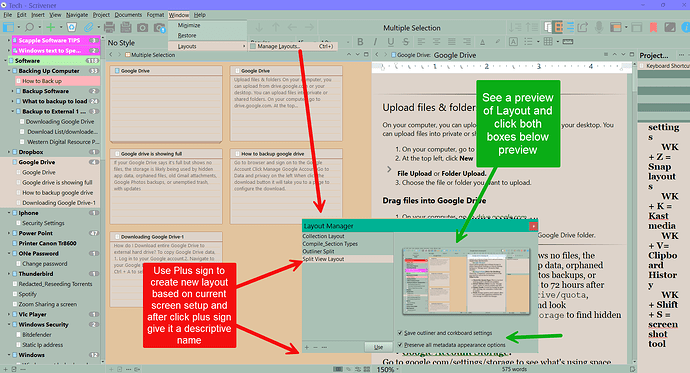Click the camera Snapshot icon
Screen dimensions: 690x373
[x=142, y=28]
